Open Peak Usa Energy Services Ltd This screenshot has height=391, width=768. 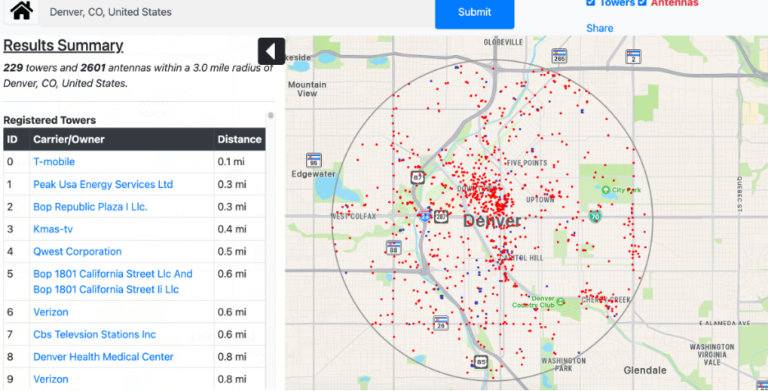[x=103, y=184]
